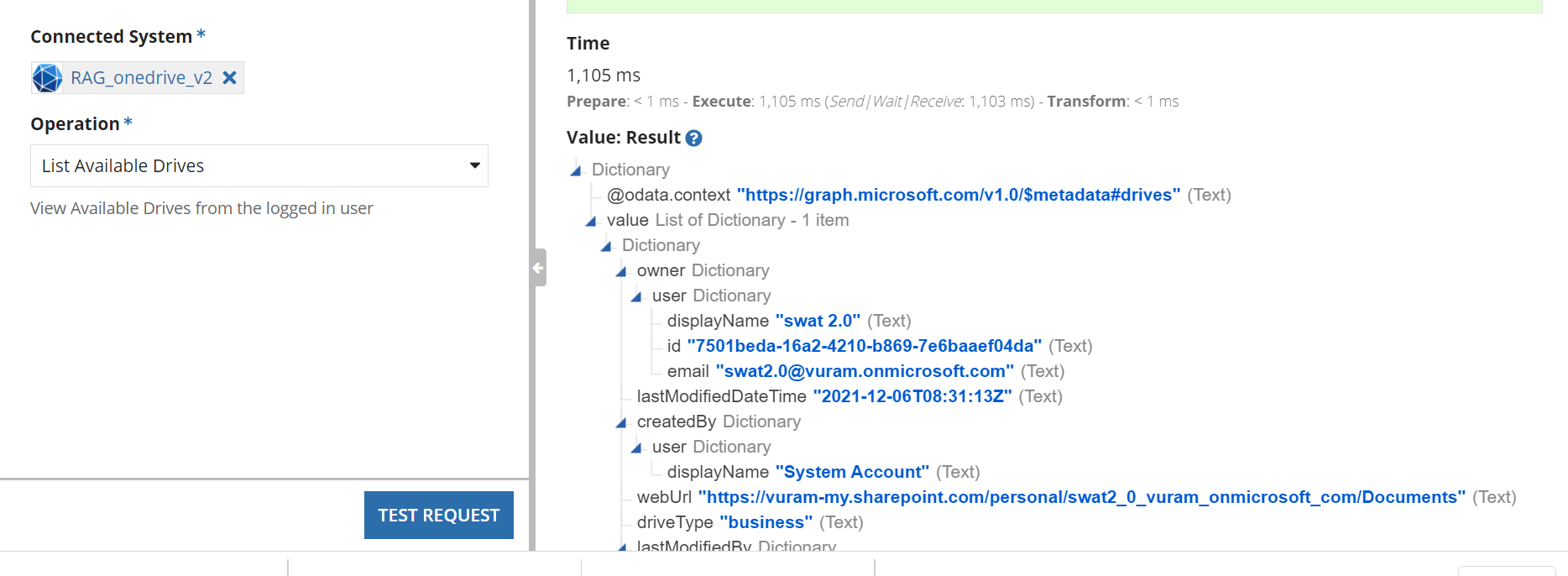Select the displayName "System Account" value
1568x576 pixels.
(853, 472)
